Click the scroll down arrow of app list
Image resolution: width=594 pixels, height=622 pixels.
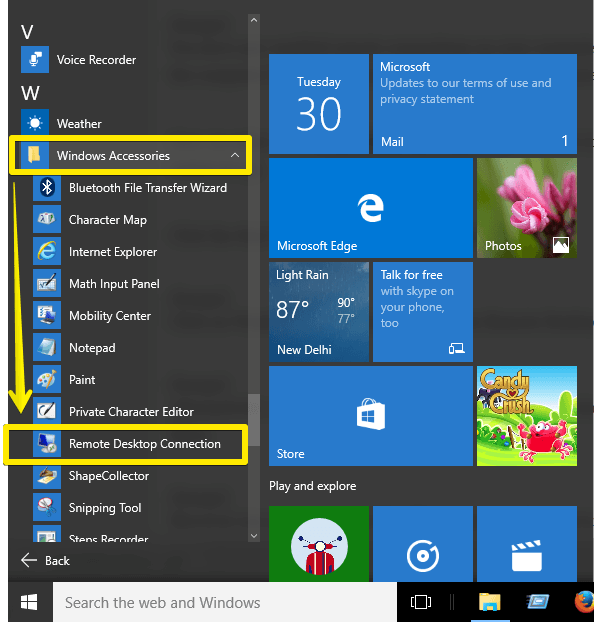click(254, 536)
